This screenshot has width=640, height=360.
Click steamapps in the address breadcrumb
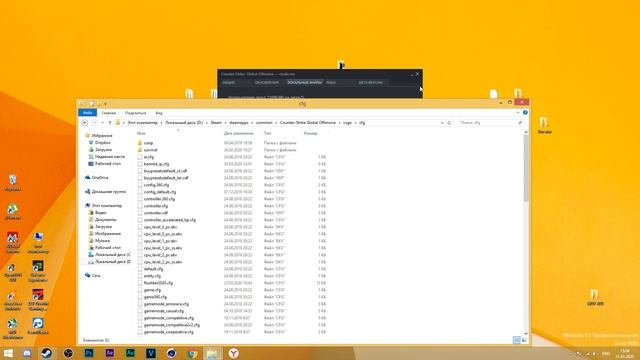point(239,123)
